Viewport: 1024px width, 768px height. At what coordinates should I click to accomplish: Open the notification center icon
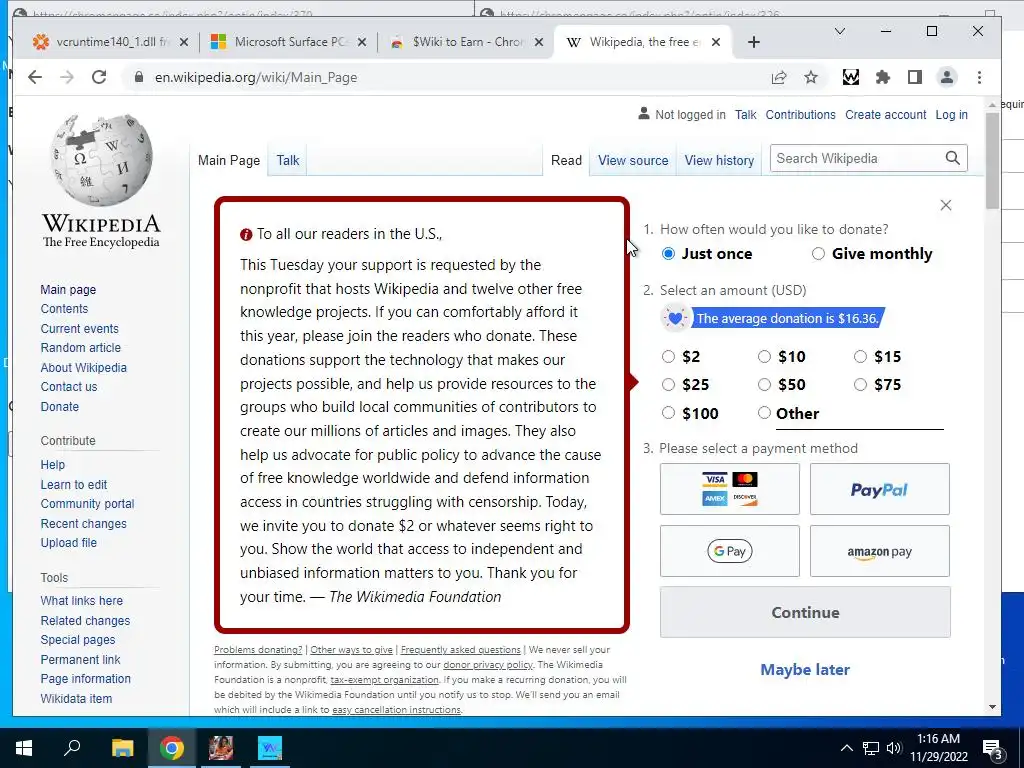coord(992,748)
